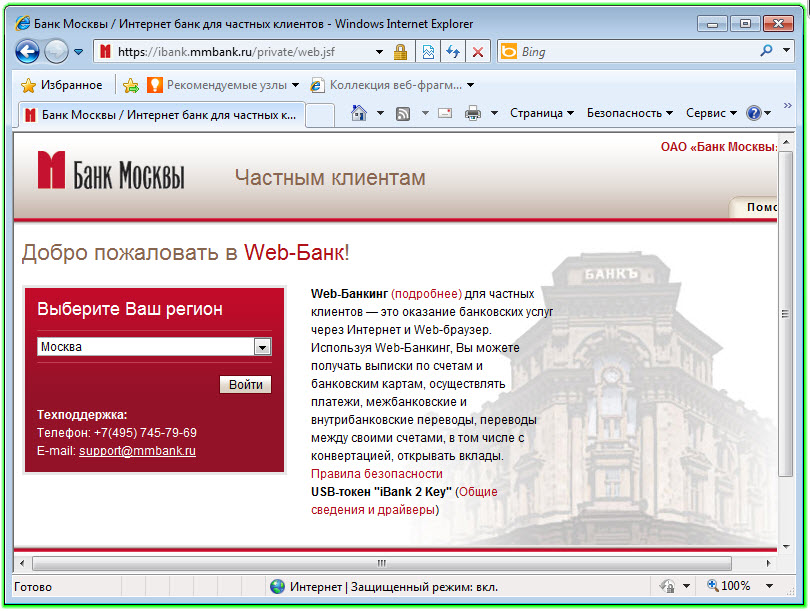810x611 pixels.
Task: Click the Internet Explorer title bar icon
Action: (23, 23)
